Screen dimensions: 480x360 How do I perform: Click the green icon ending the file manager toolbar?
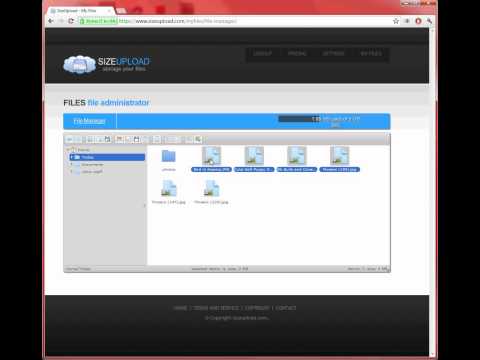[x=198, y=139]
